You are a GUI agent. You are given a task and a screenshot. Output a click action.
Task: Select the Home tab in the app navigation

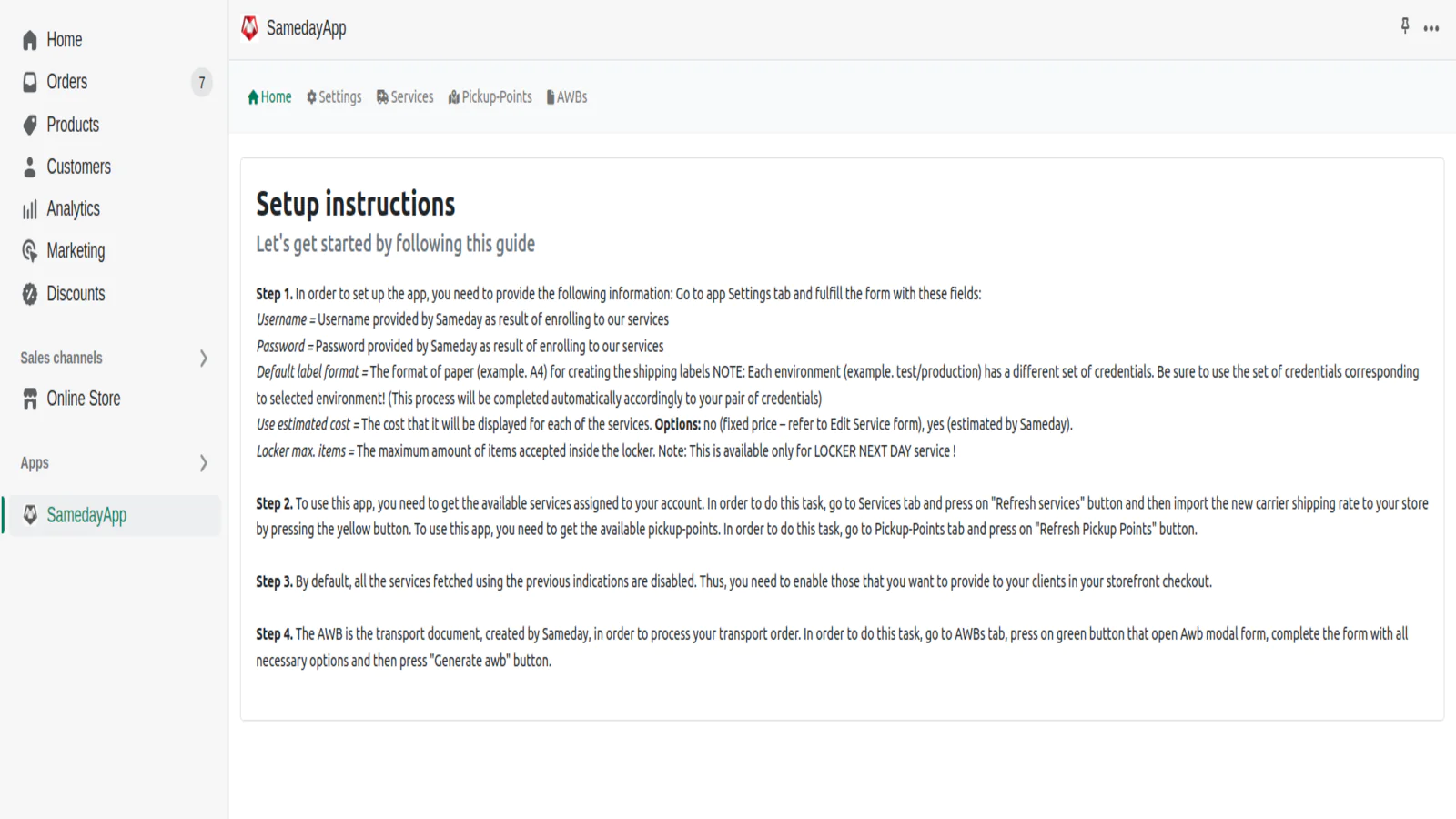[268, 96]
